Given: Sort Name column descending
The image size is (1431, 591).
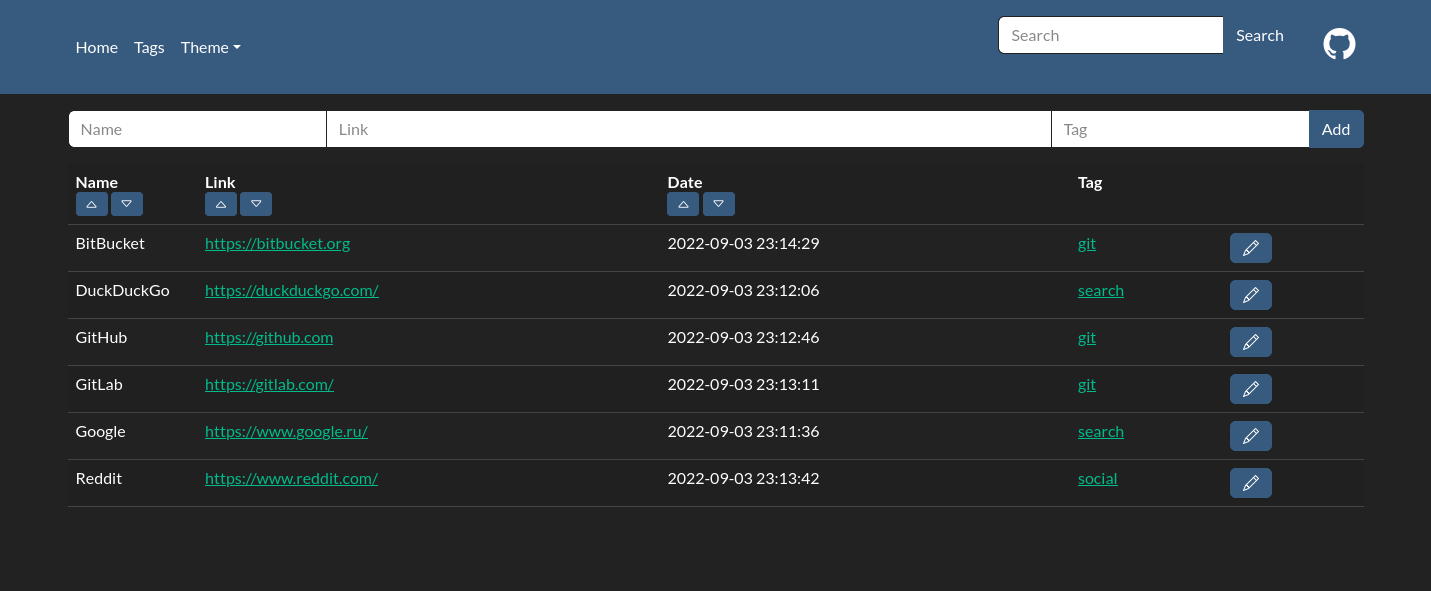Looking at the screenshot, I should (x=127, y=204).
